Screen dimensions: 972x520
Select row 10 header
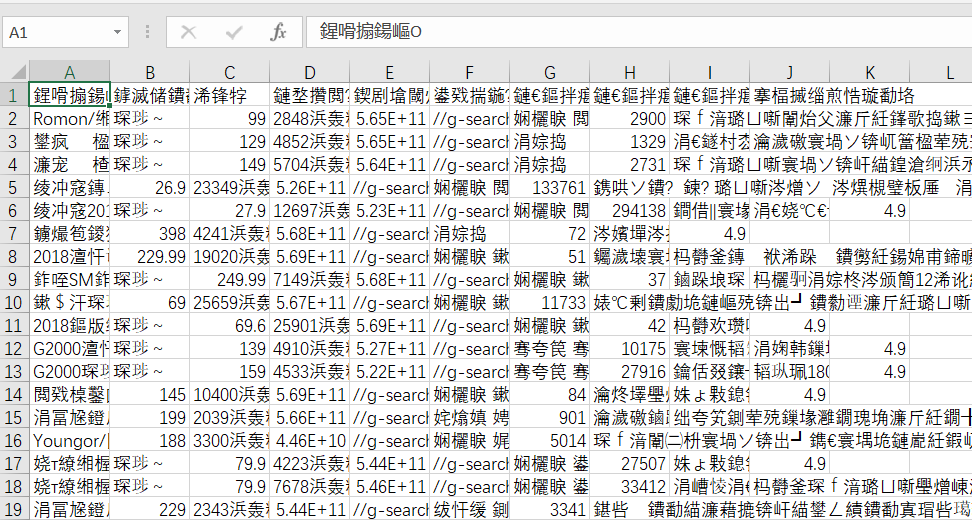[14, 302]
